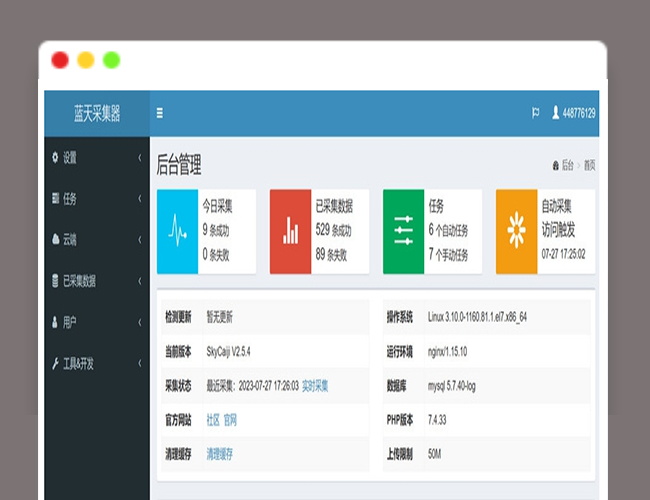Click the cloud icon beside 云端
Viewport: 650px width, 500px height.
pos(54,240)
